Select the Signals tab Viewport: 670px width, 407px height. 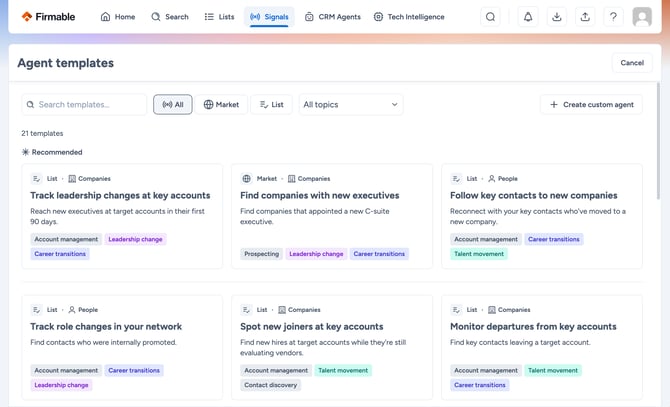click(269, 17)
